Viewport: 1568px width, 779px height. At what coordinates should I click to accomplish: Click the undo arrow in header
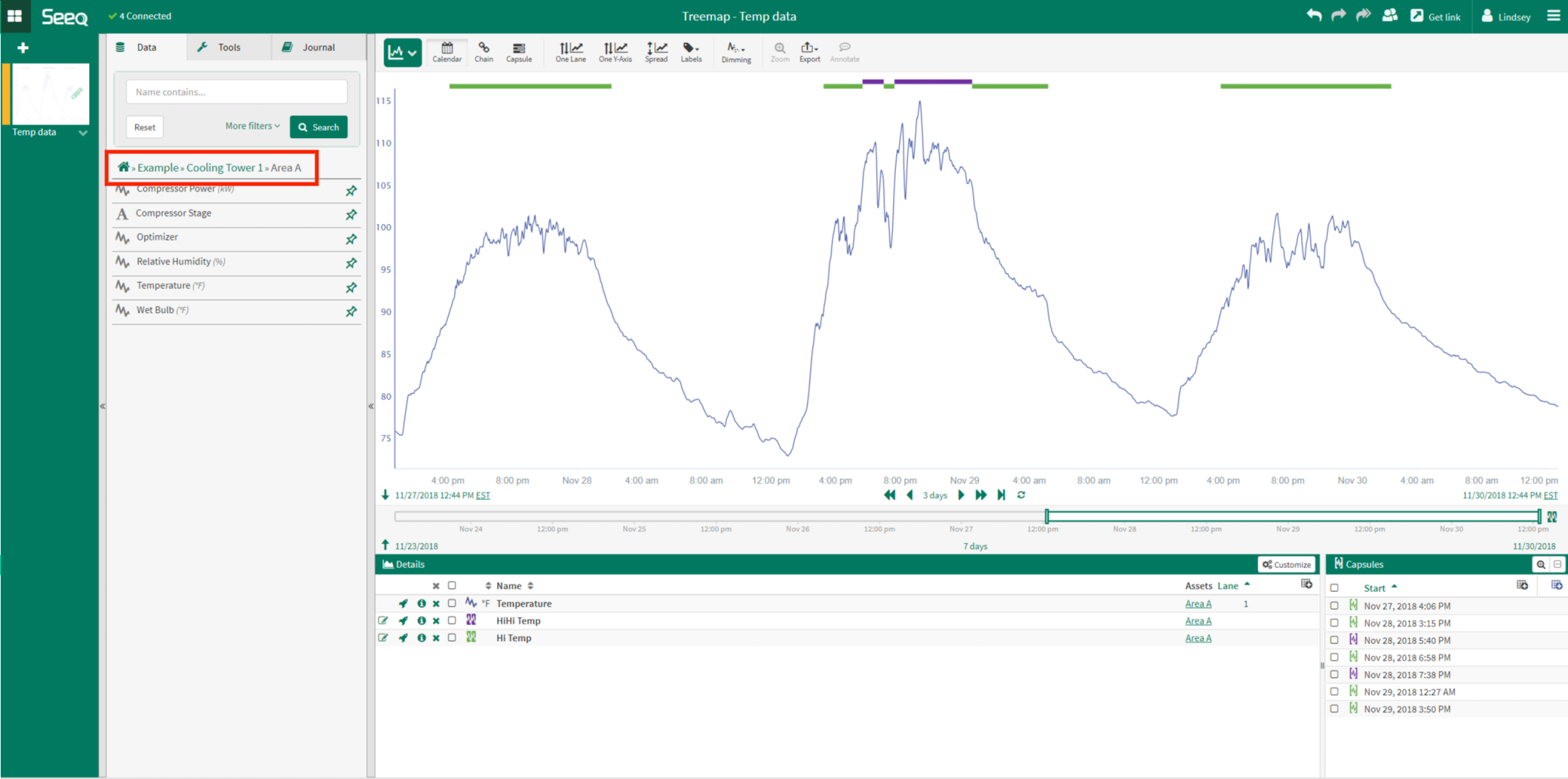1314,15
